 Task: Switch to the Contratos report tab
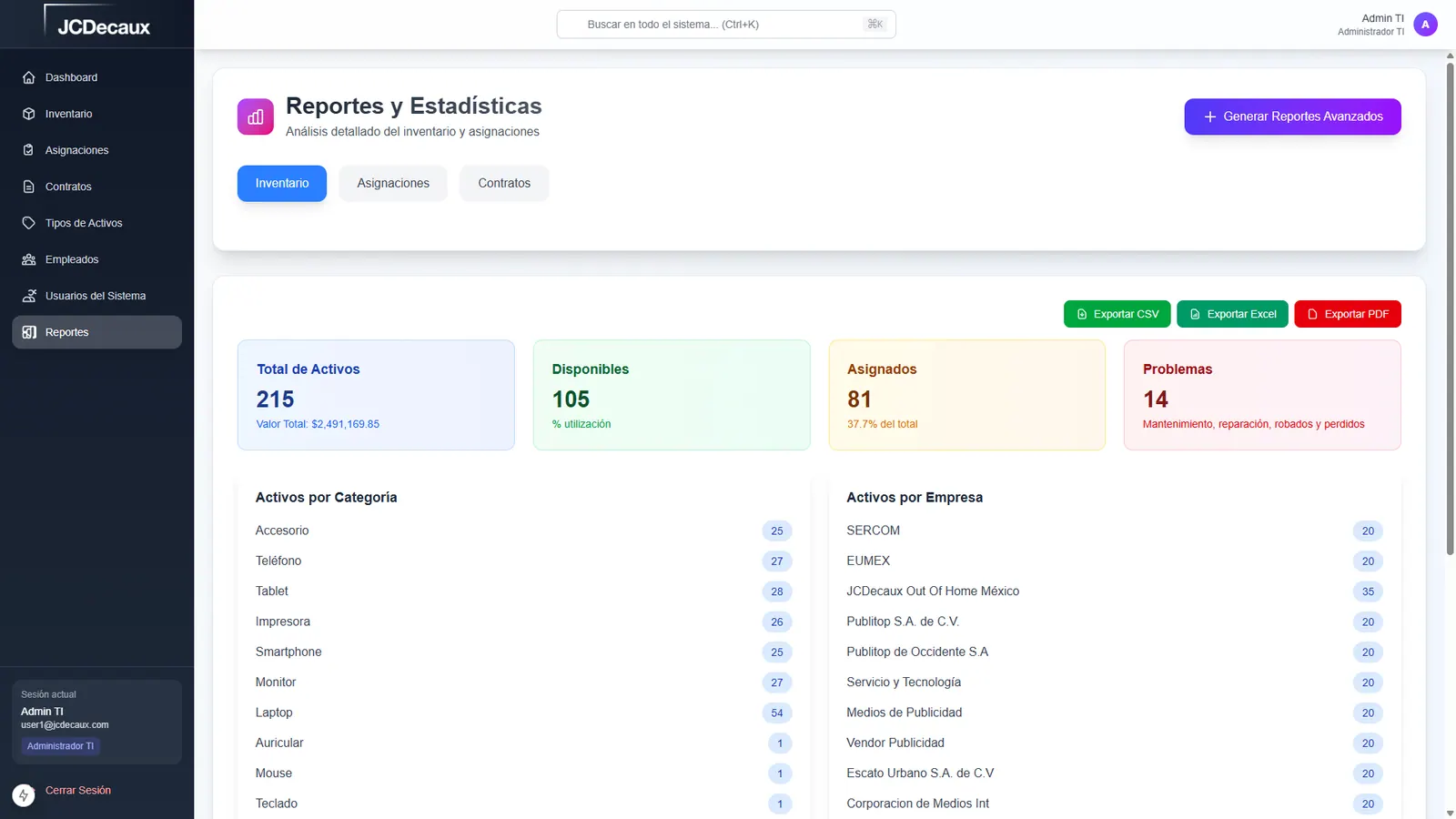click(x=504, y=183)
